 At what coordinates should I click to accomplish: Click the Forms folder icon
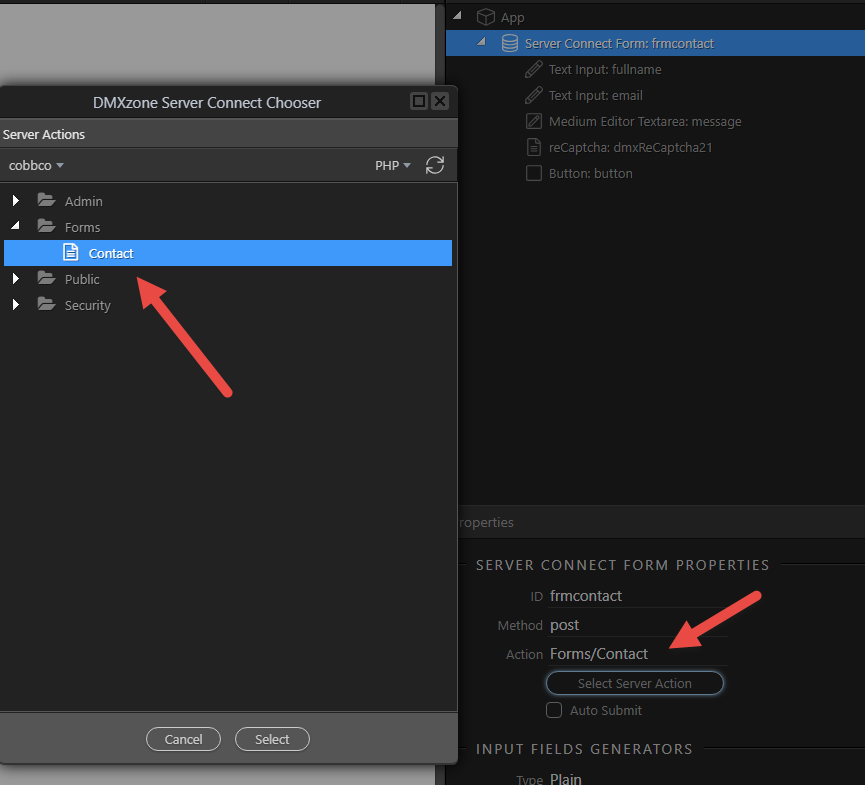pos(46,226)
